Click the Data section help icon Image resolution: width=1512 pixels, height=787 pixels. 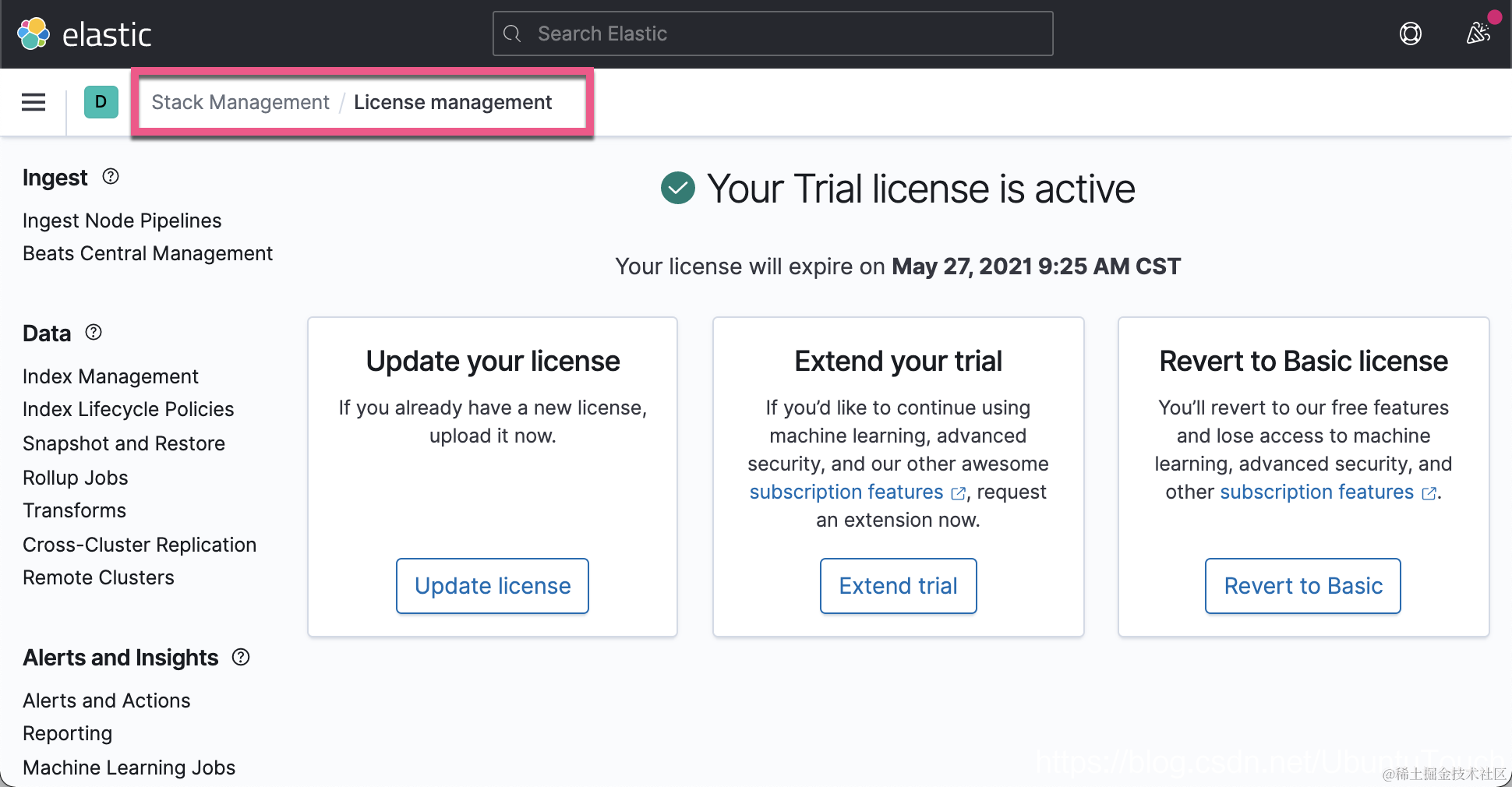click(94, 333)
